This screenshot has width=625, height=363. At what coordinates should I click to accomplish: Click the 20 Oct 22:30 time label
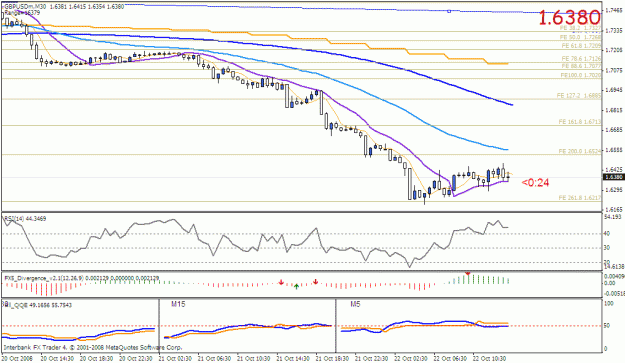point(136,359)
